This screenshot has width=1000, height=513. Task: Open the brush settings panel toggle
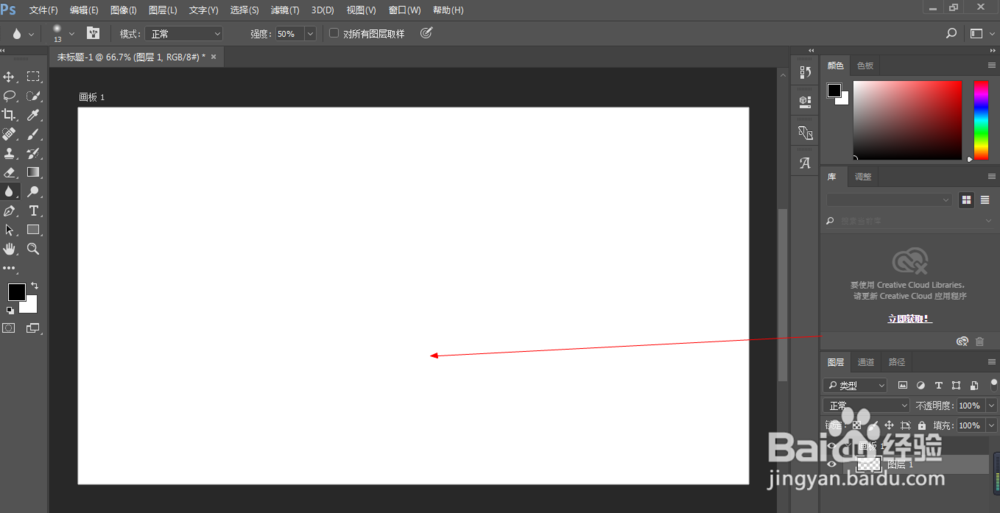[93, 33]
